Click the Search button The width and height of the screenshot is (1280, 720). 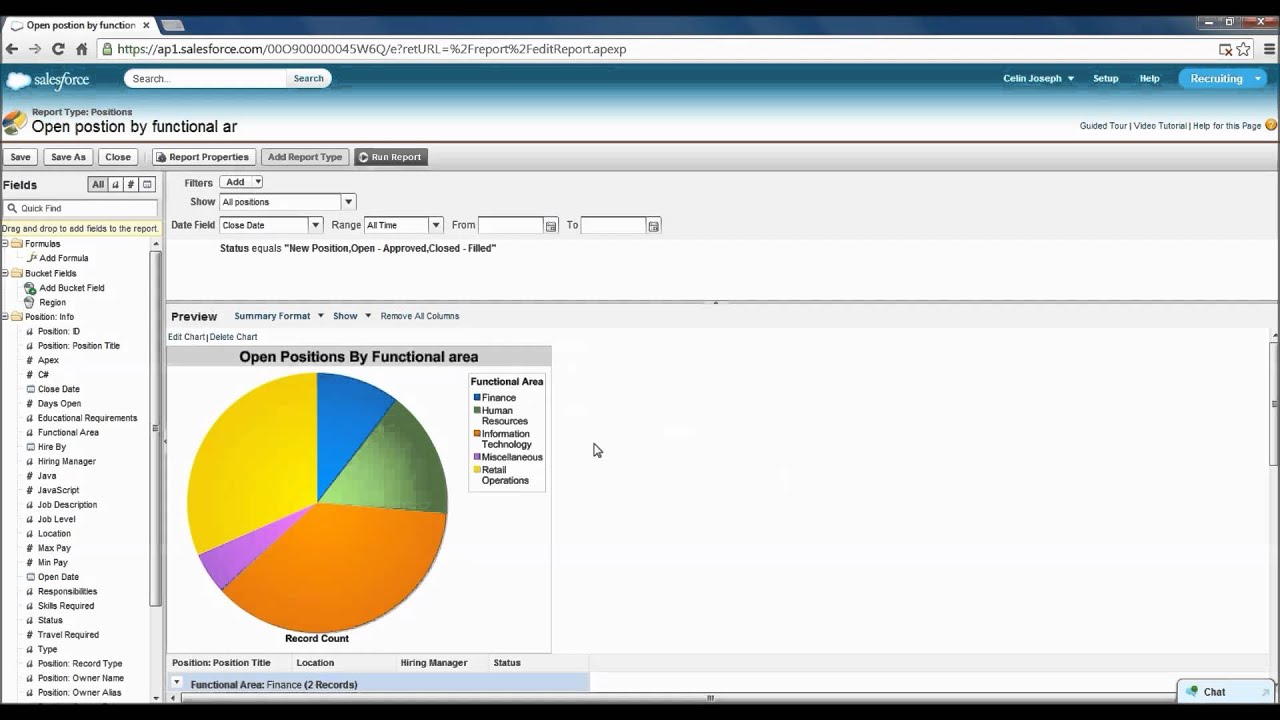point(308,78)
